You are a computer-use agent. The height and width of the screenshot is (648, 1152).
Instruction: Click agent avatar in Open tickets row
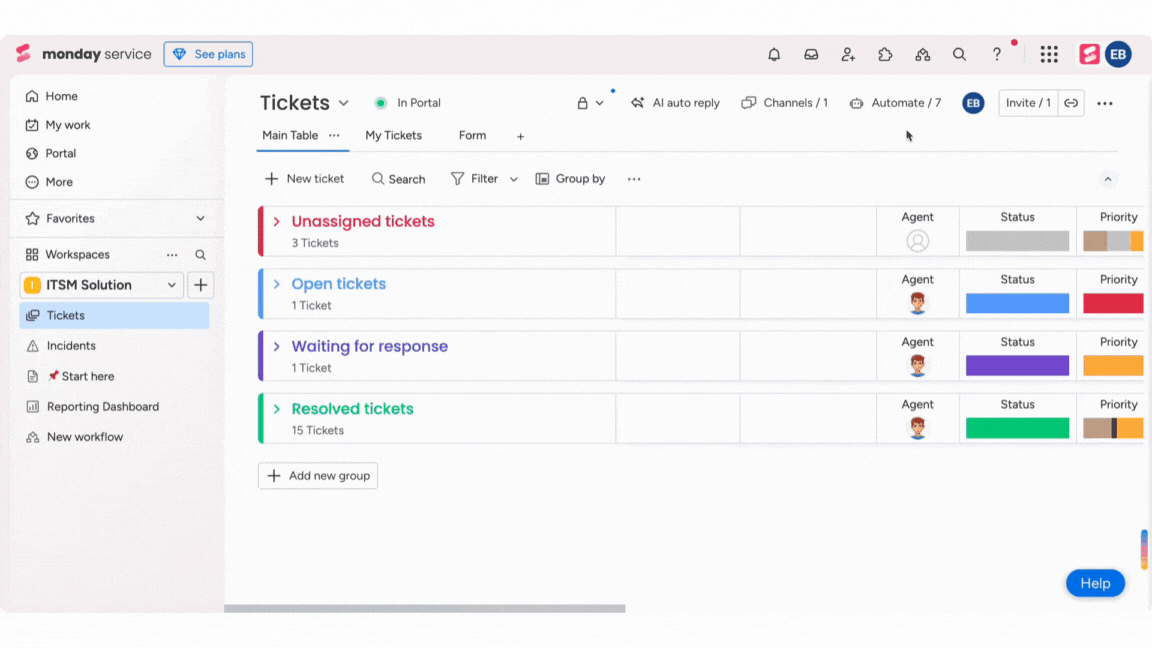918,303
